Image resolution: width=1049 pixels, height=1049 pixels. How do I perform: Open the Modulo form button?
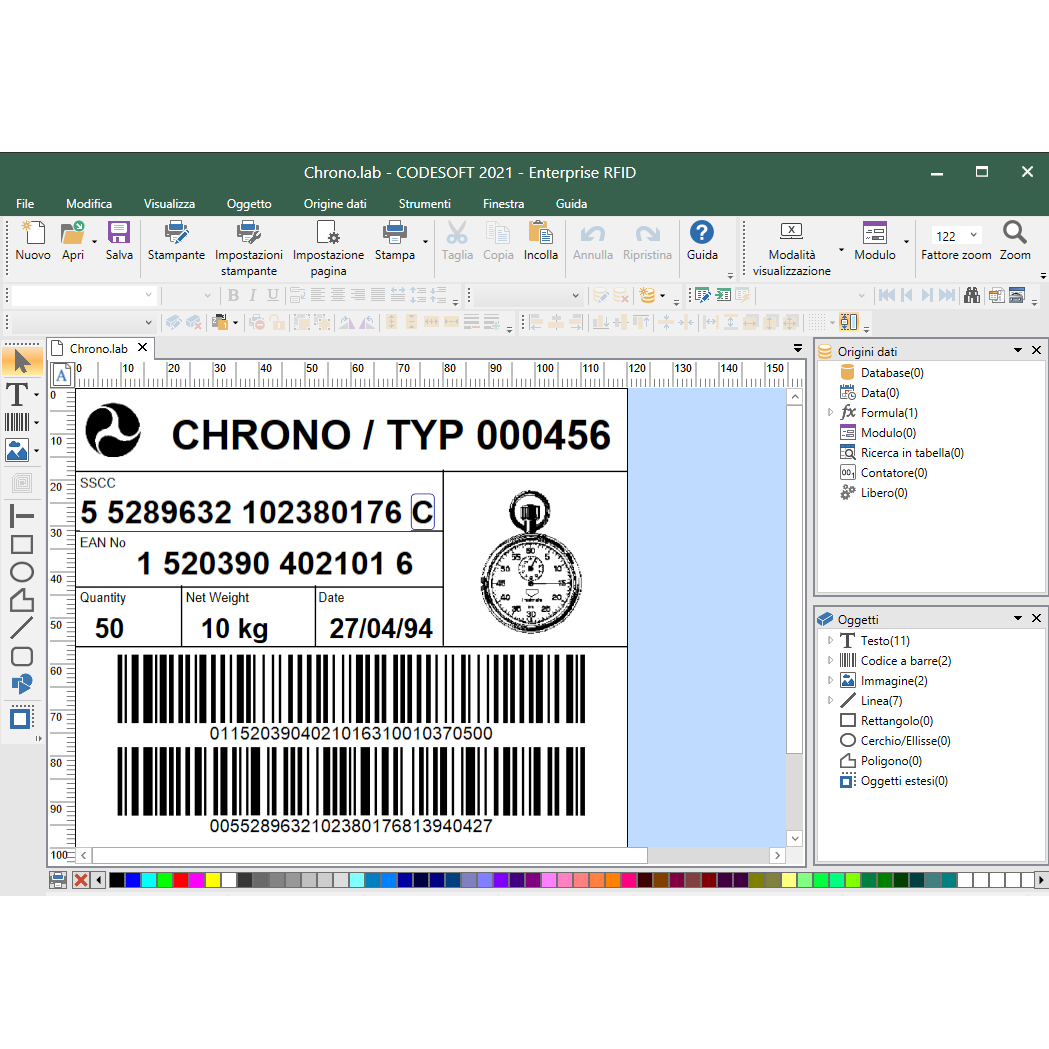pos(874,242)
